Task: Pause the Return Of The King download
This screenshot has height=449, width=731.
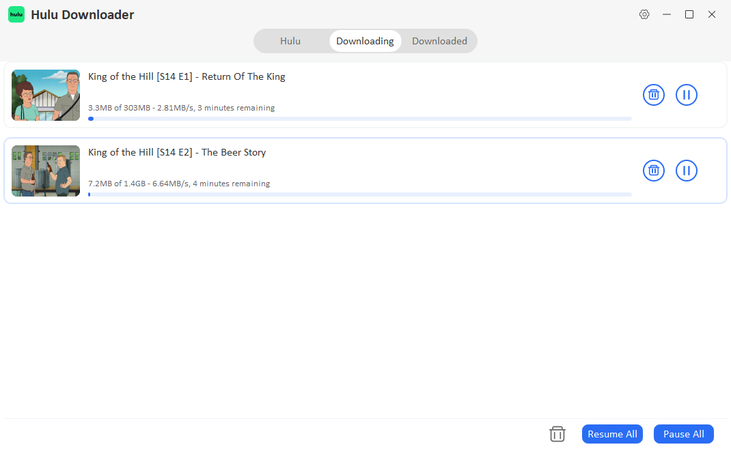Action: [686, 95]
